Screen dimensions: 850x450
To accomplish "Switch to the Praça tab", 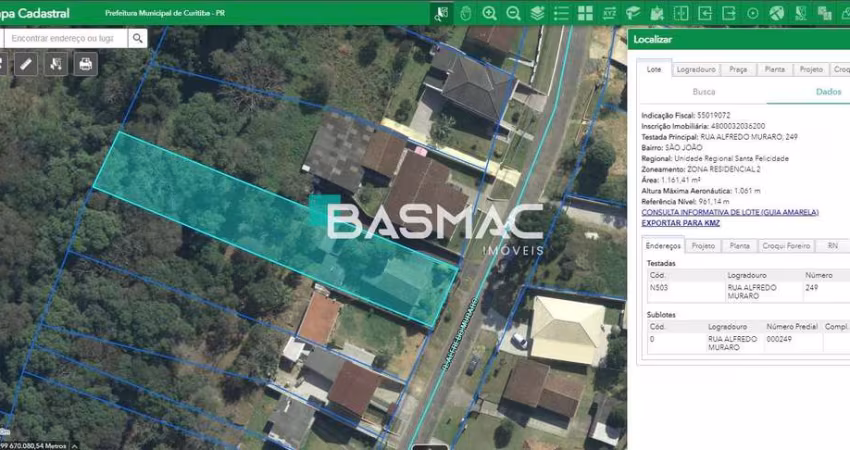I will [738, 69].
